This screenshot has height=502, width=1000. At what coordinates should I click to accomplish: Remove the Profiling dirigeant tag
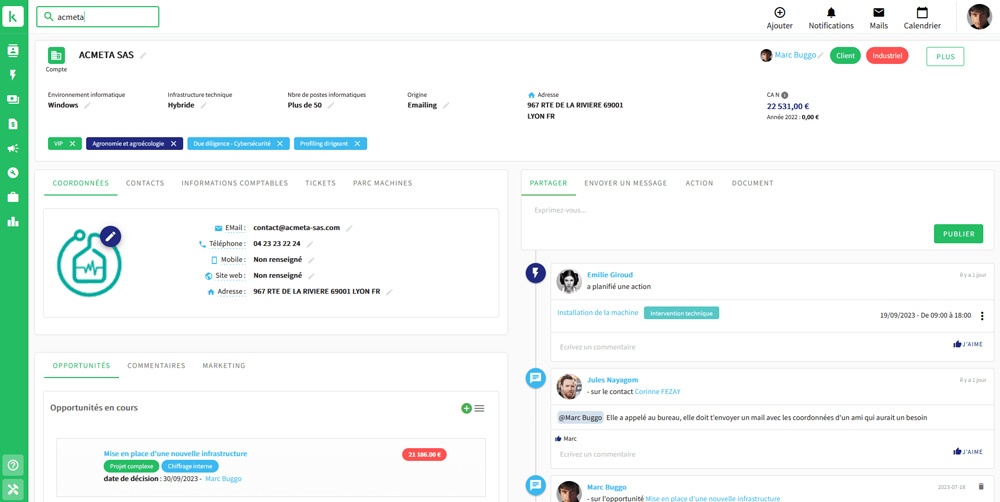[357, 144]
